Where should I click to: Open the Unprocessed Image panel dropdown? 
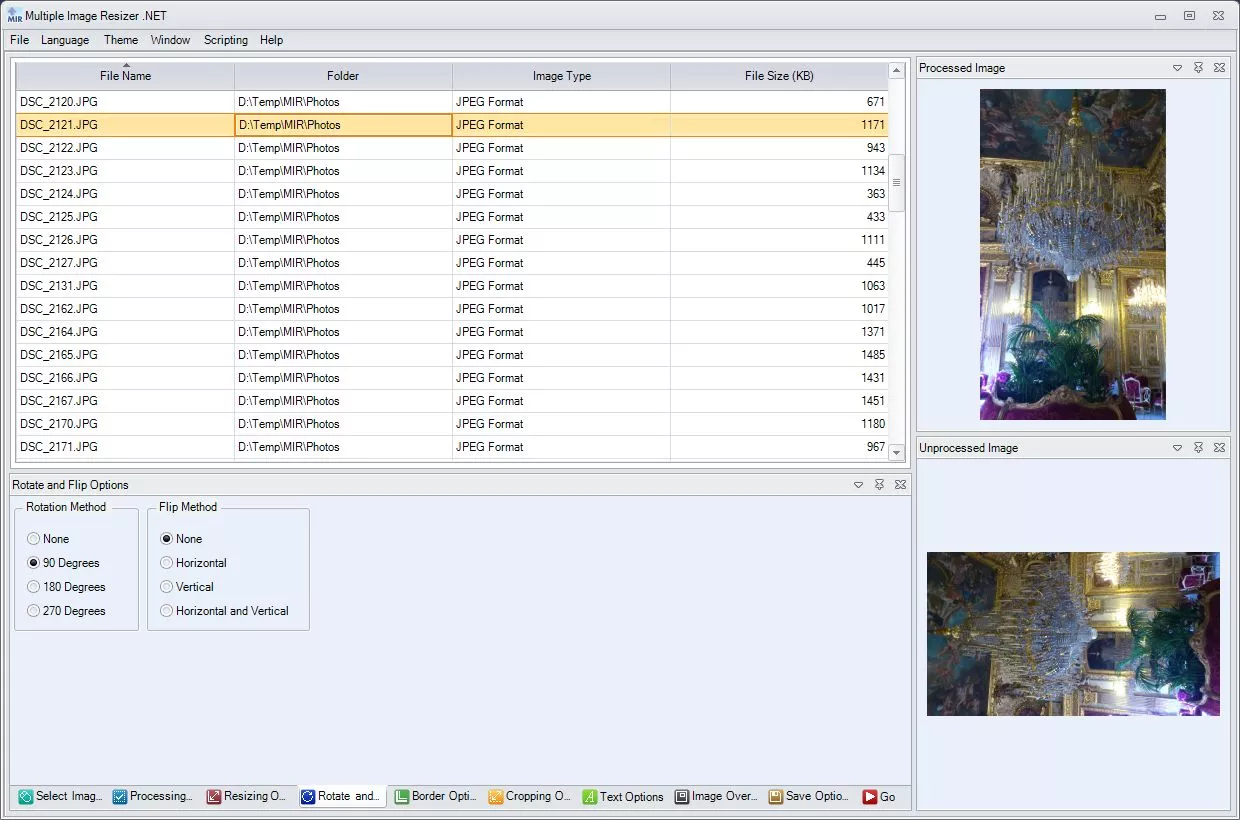[x=1177, y=447]
